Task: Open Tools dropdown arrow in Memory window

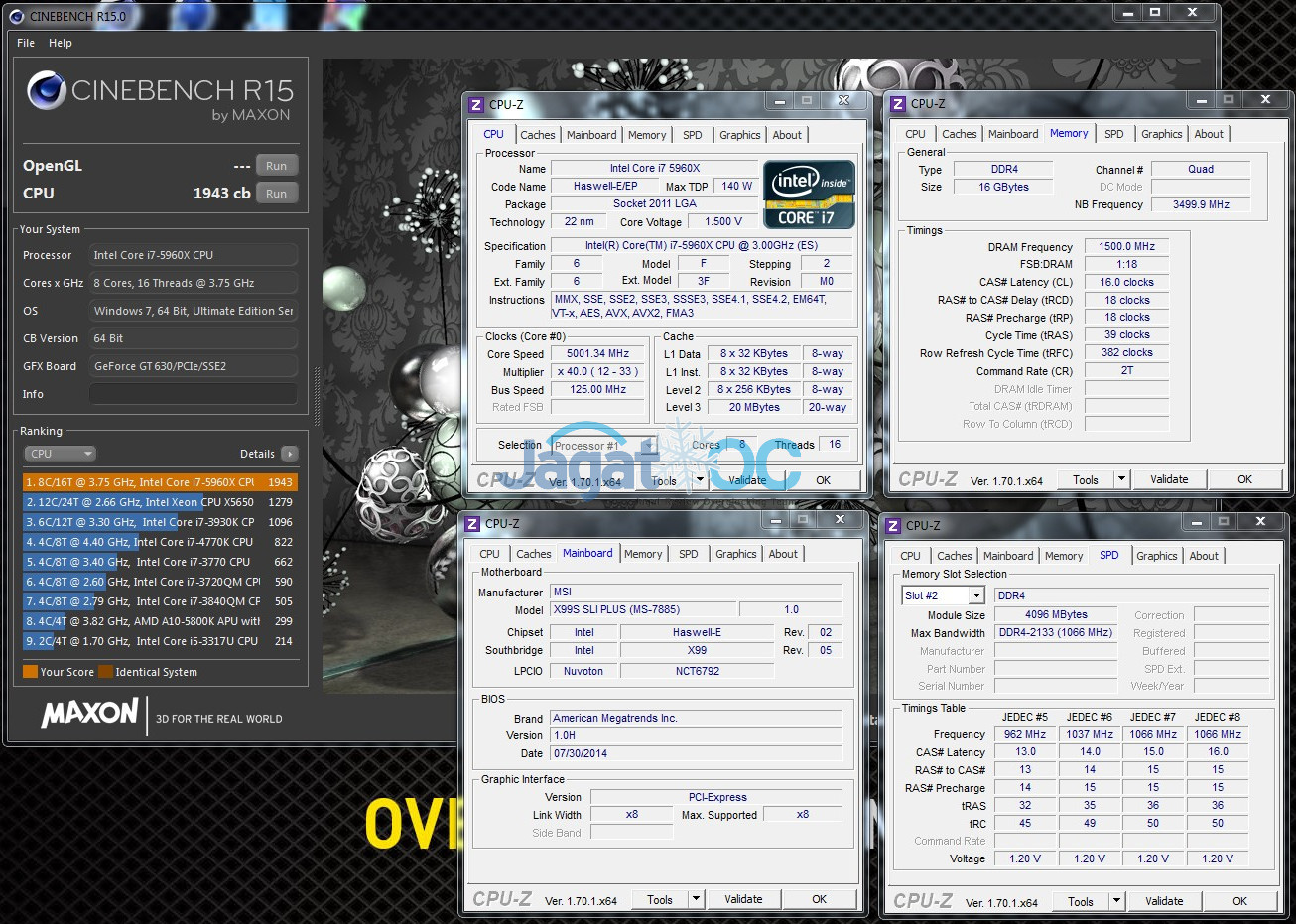Action: coord(1121,479)
